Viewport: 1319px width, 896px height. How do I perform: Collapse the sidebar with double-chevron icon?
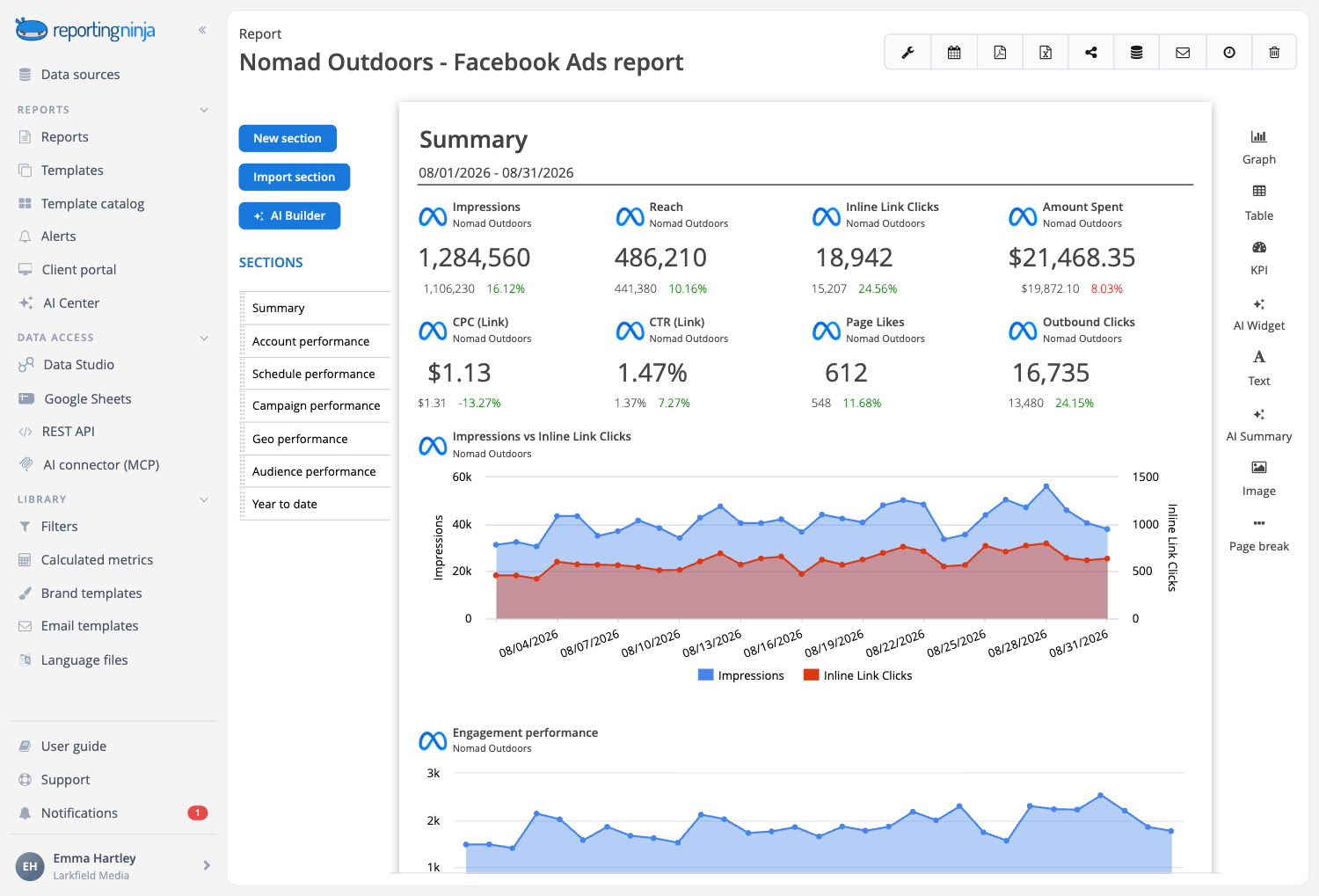[x=202, y=30]
